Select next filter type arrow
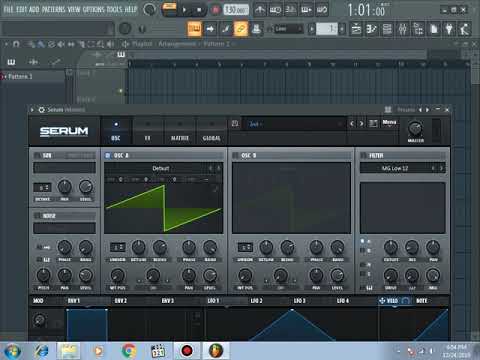The image size is (480, 360). [x=441, y=168]
